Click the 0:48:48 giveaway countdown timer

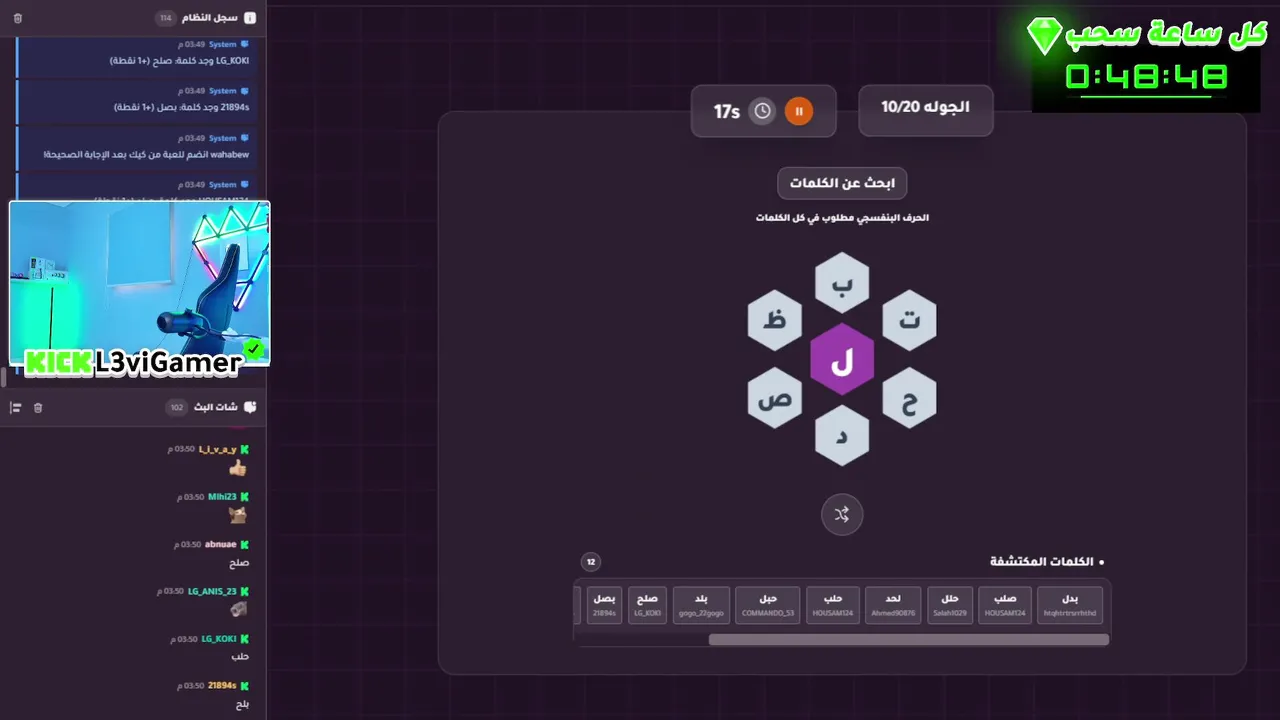(x=1147, y=76)
